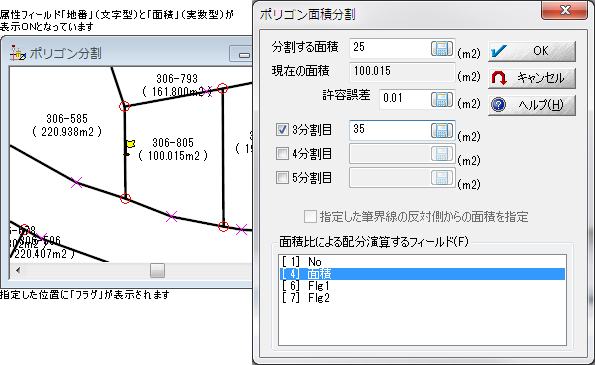The width and height of the screenshot is (595, 365).
Task: Enable the 4分割目 checkbox
Action: coord(282,154)
